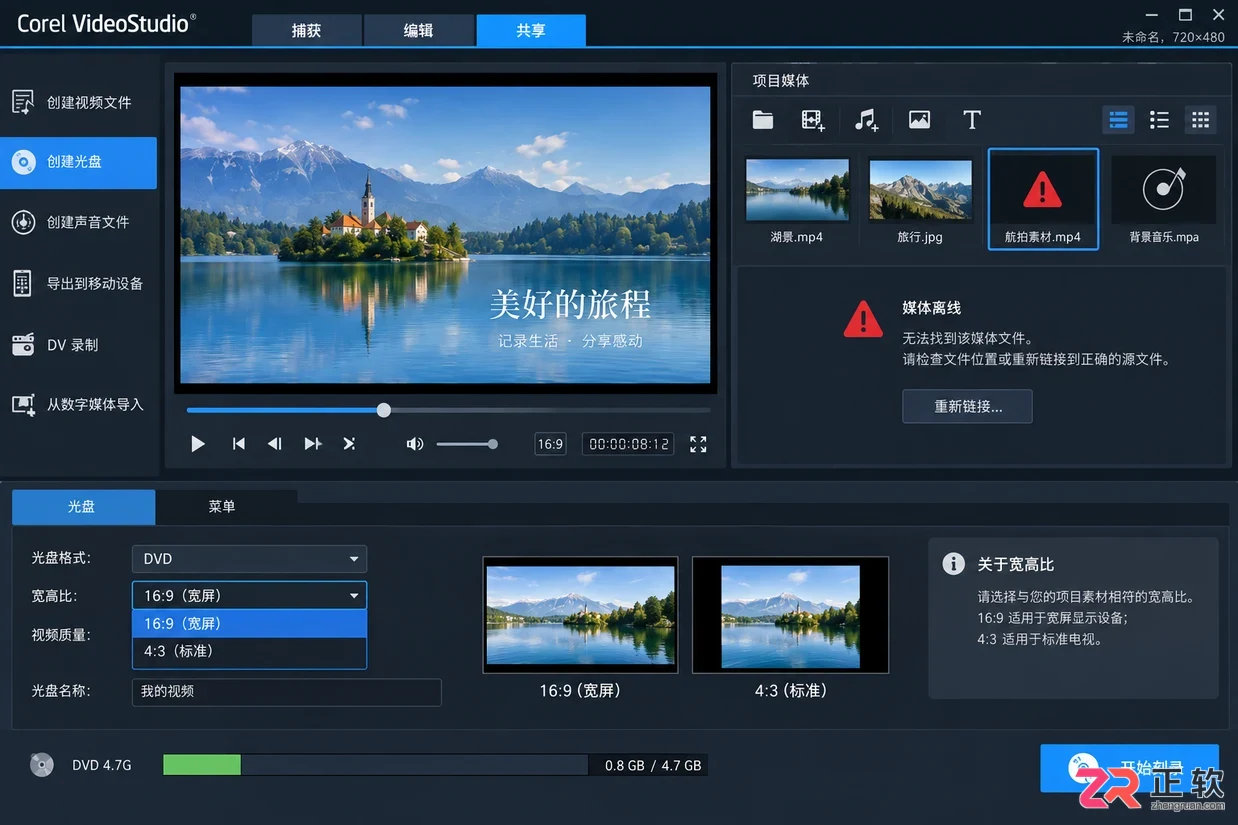Viewport: 1238px width, 825px height.
Task: Step back one frame
Action: [274, 444]
